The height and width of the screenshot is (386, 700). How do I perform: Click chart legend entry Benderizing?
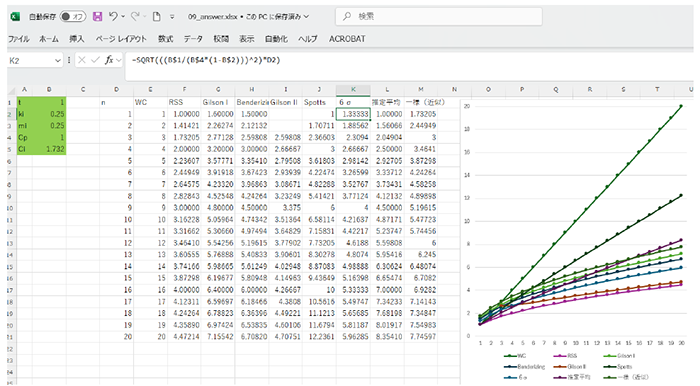(x=525, y=366)
